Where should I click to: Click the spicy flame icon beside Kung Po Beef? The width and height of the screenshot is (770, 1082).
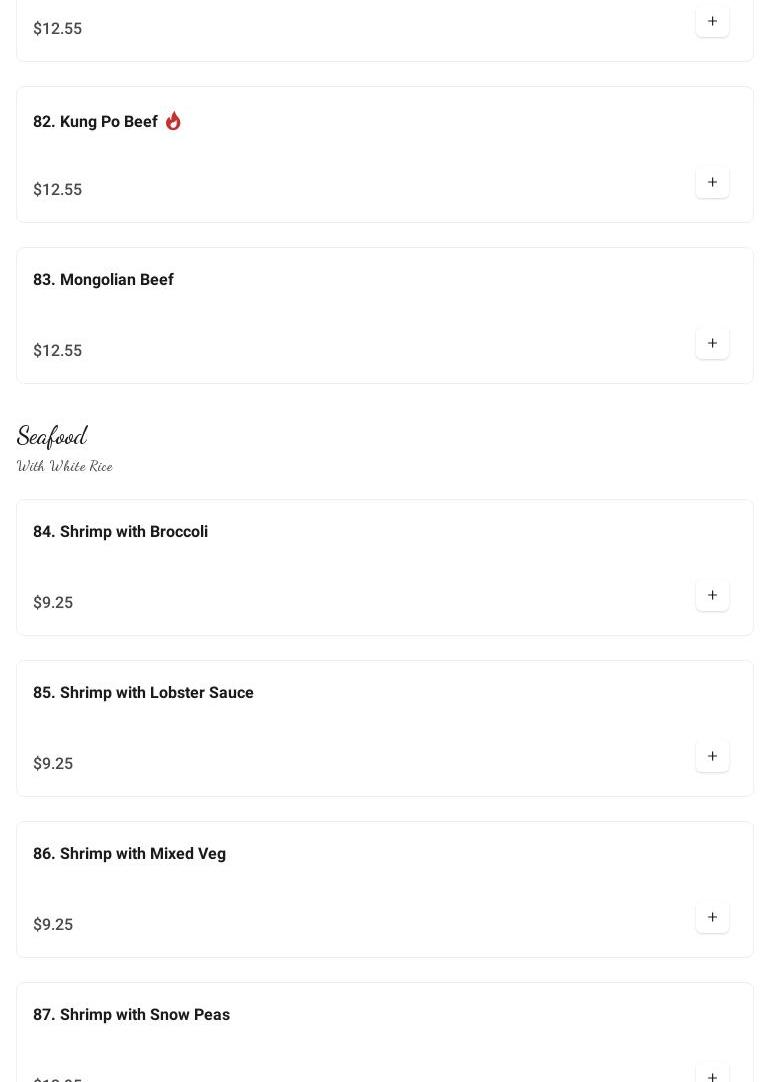click(173, 121)
